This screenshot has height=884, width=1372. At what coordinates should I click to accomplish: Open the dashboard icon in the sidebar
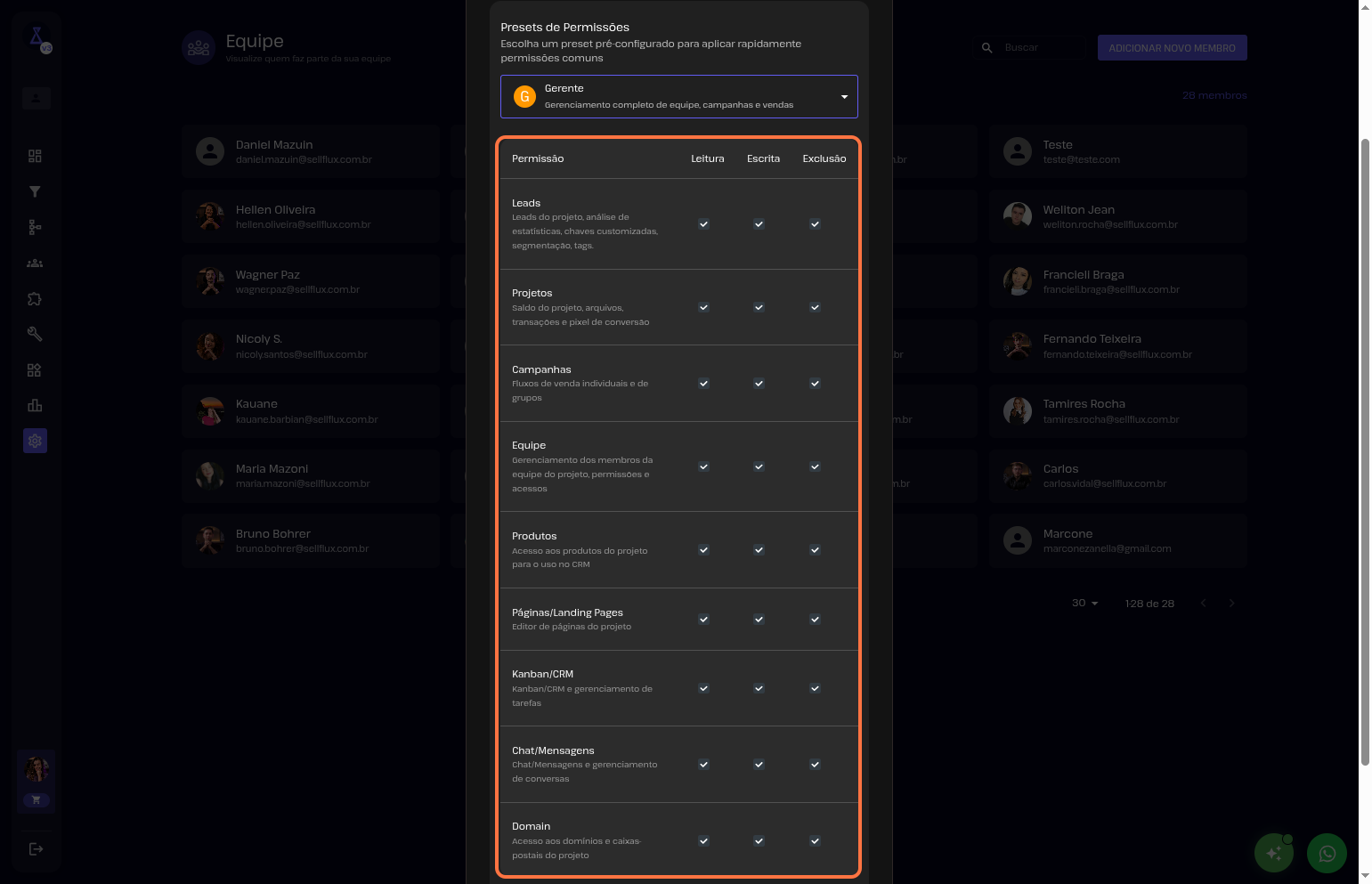[35, 156]
